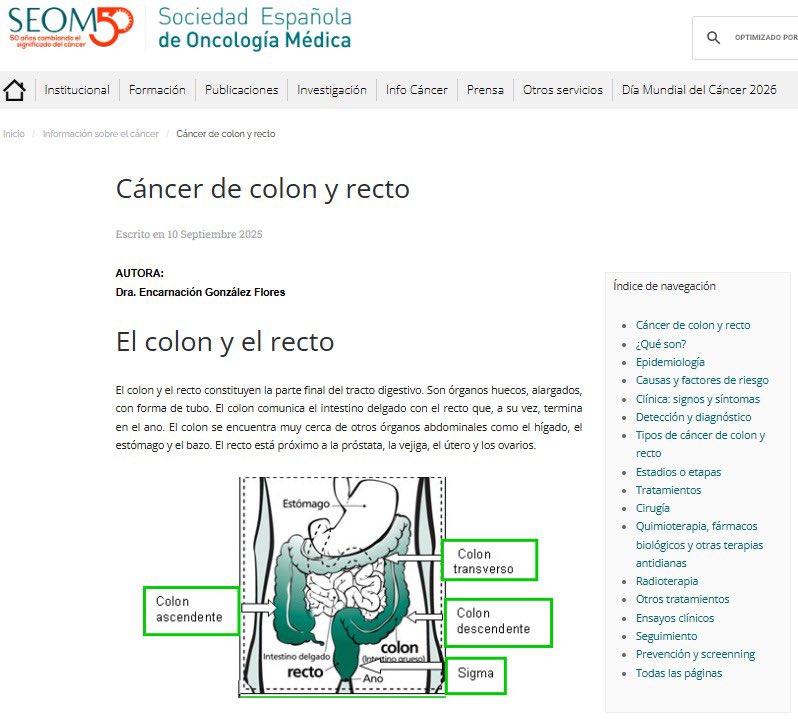Click the Cáncer de colon y recto heading
Viewport: 798px width, 719px height.
(263, 189)
